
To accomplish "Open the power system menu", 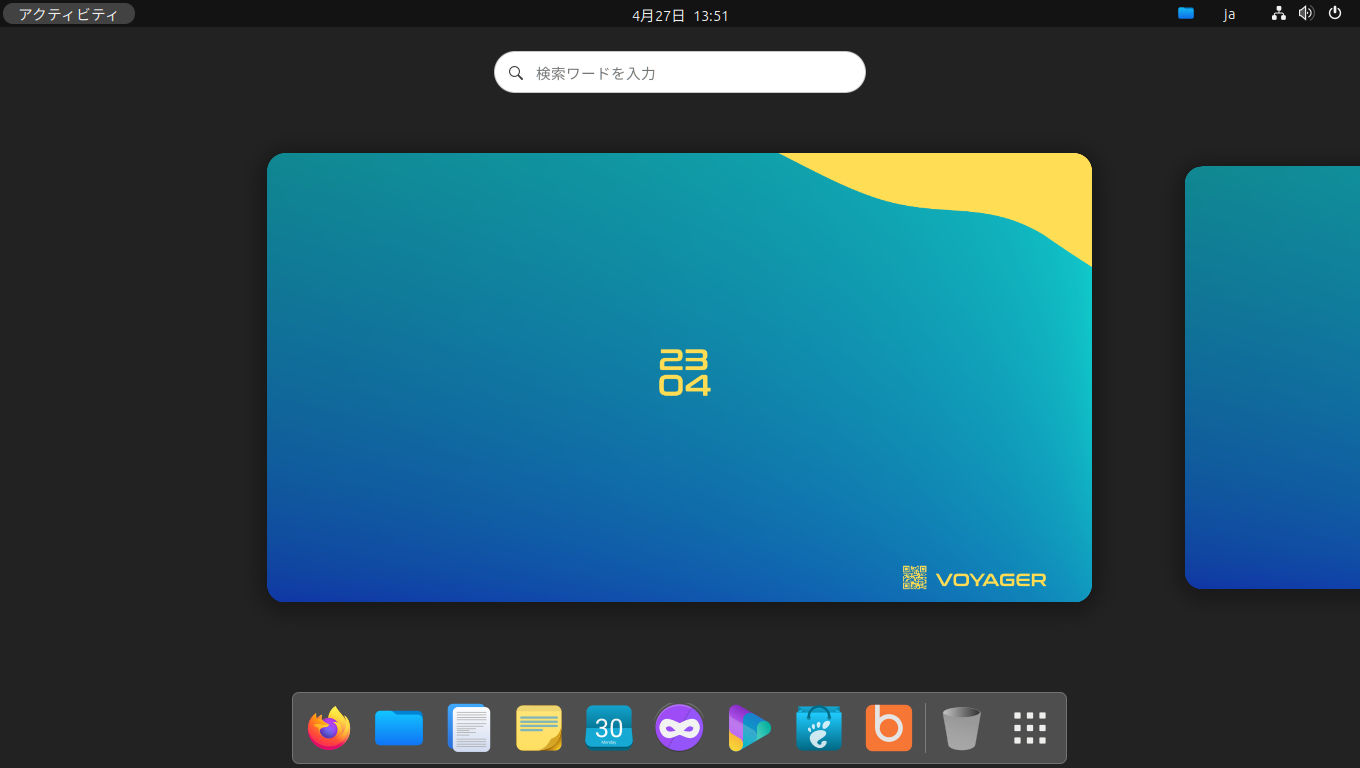I will point(1334,14).
